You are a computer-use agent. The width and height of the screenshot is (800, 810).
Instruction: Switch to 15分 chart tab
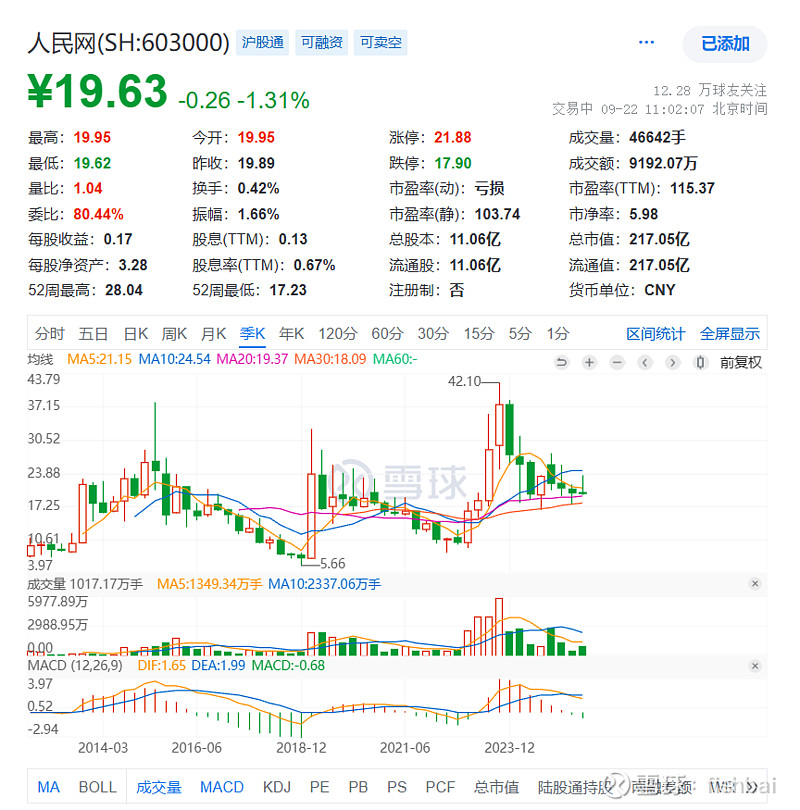click(479, 334)
